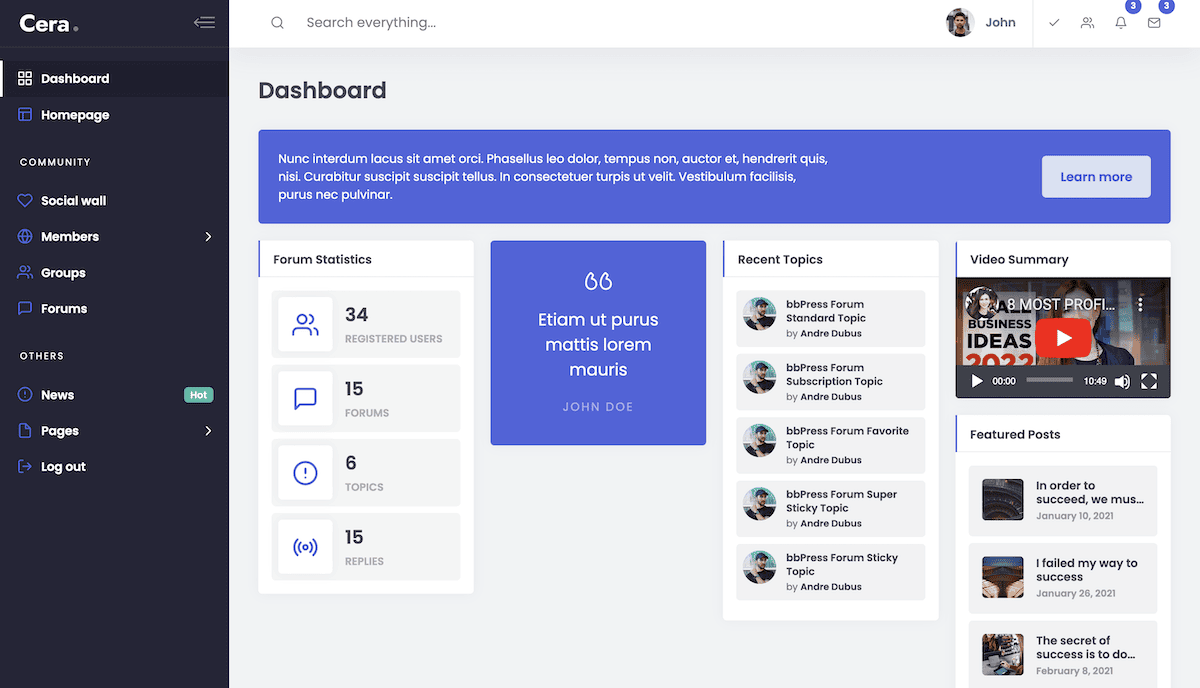The width and height of the screenshot is (1200, 688).
Task: Click the friend requests person icon
Action: click(1087, 22)
